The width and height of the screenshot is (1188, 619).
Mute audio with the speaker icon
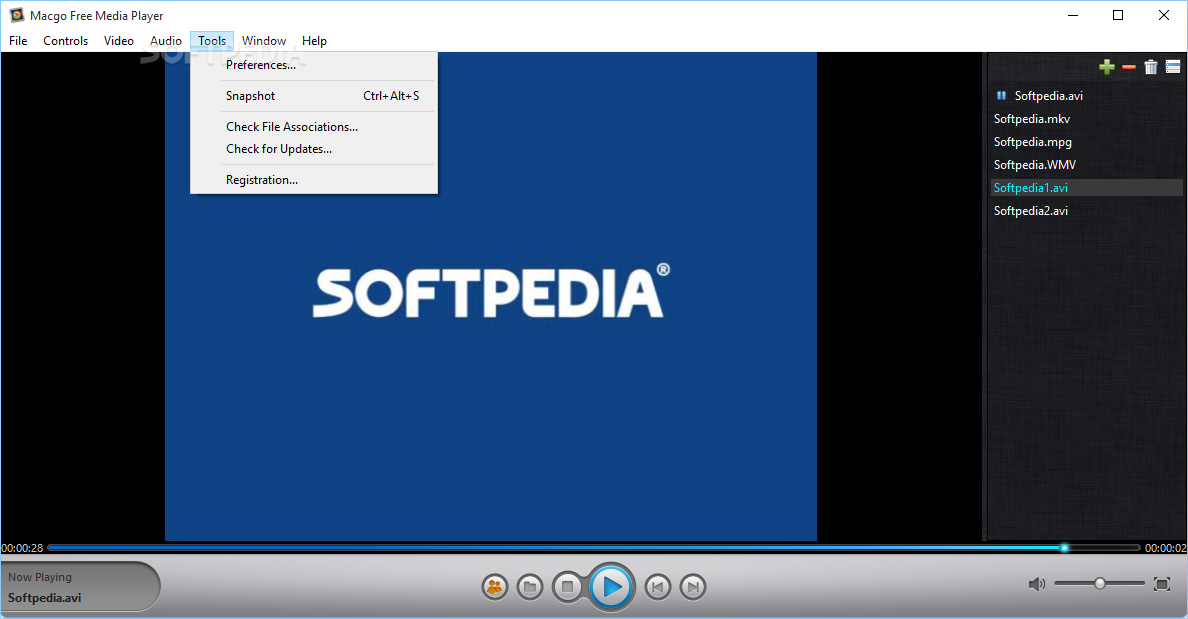click(x=1036, y=583)
